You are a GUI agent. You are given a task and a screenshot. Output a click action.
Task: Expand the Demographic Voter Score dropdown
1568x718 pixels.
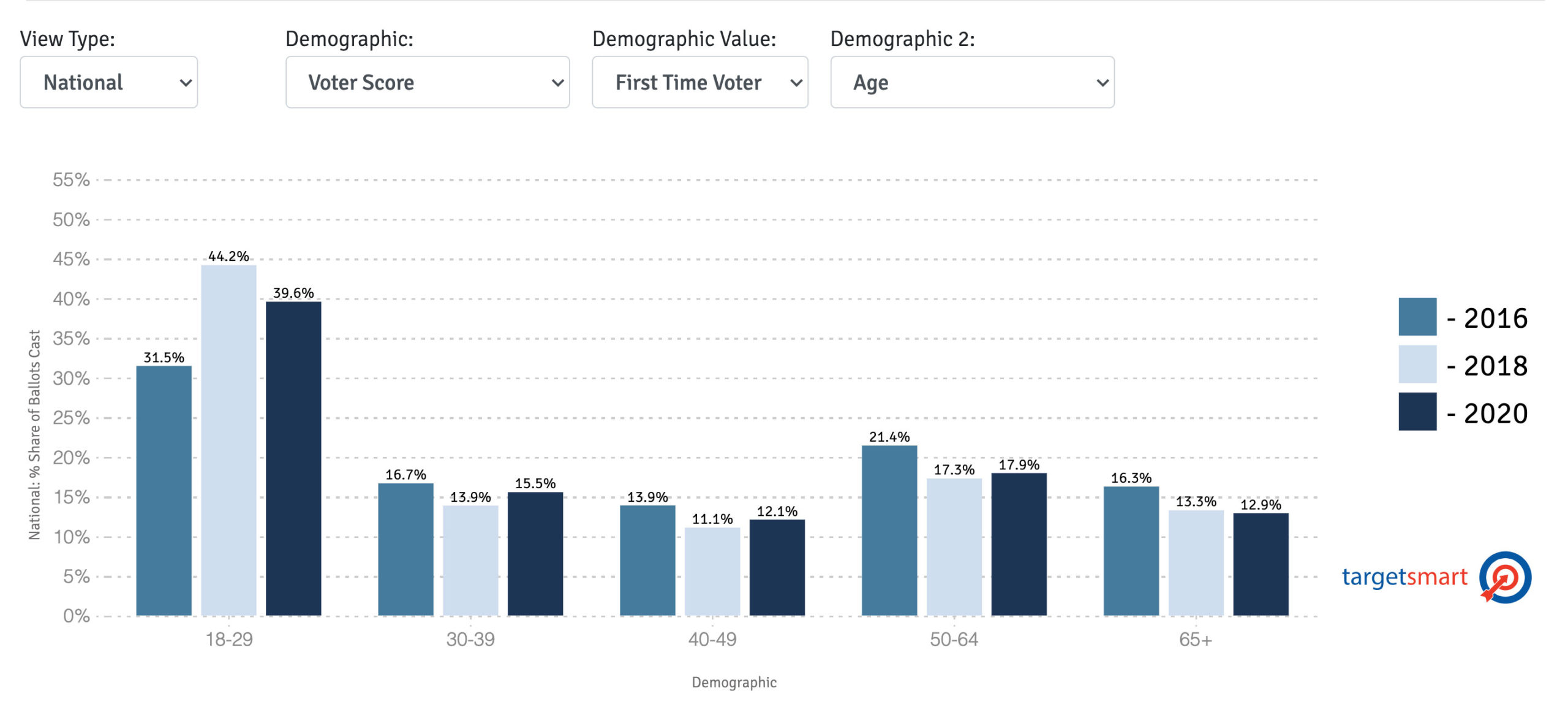coord(428,82)
